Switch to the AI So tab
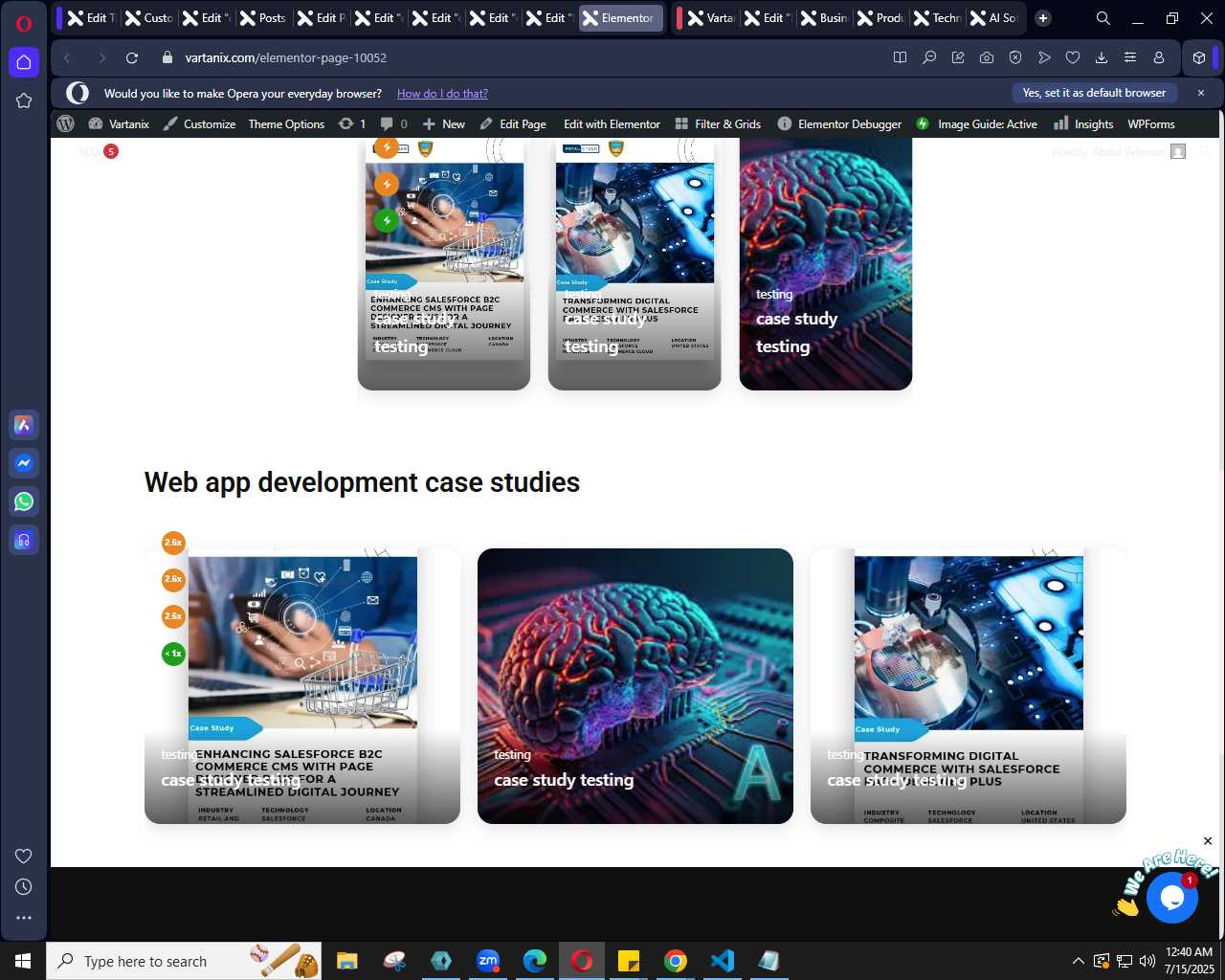The height and width of the screenshot is (980, 1225). pos(993,18)
